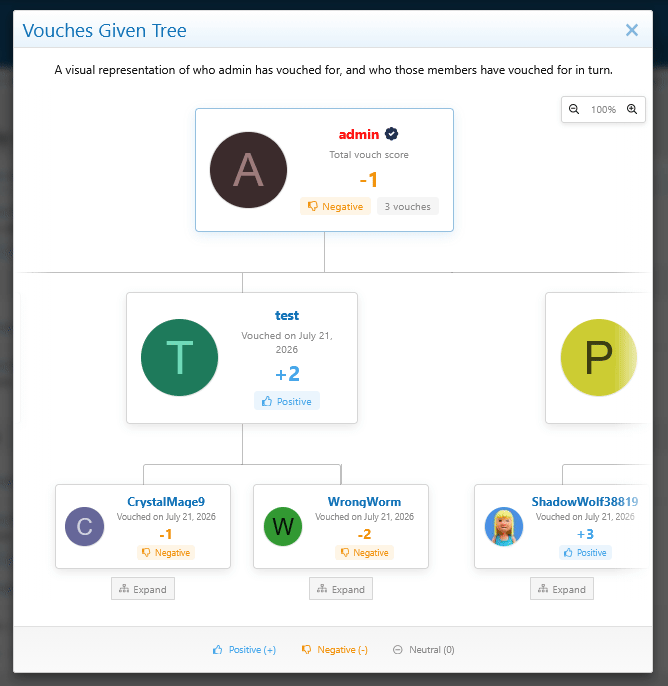
Task: Expand CrystalMage9's vouch tree
Action: tap(143, 589)
